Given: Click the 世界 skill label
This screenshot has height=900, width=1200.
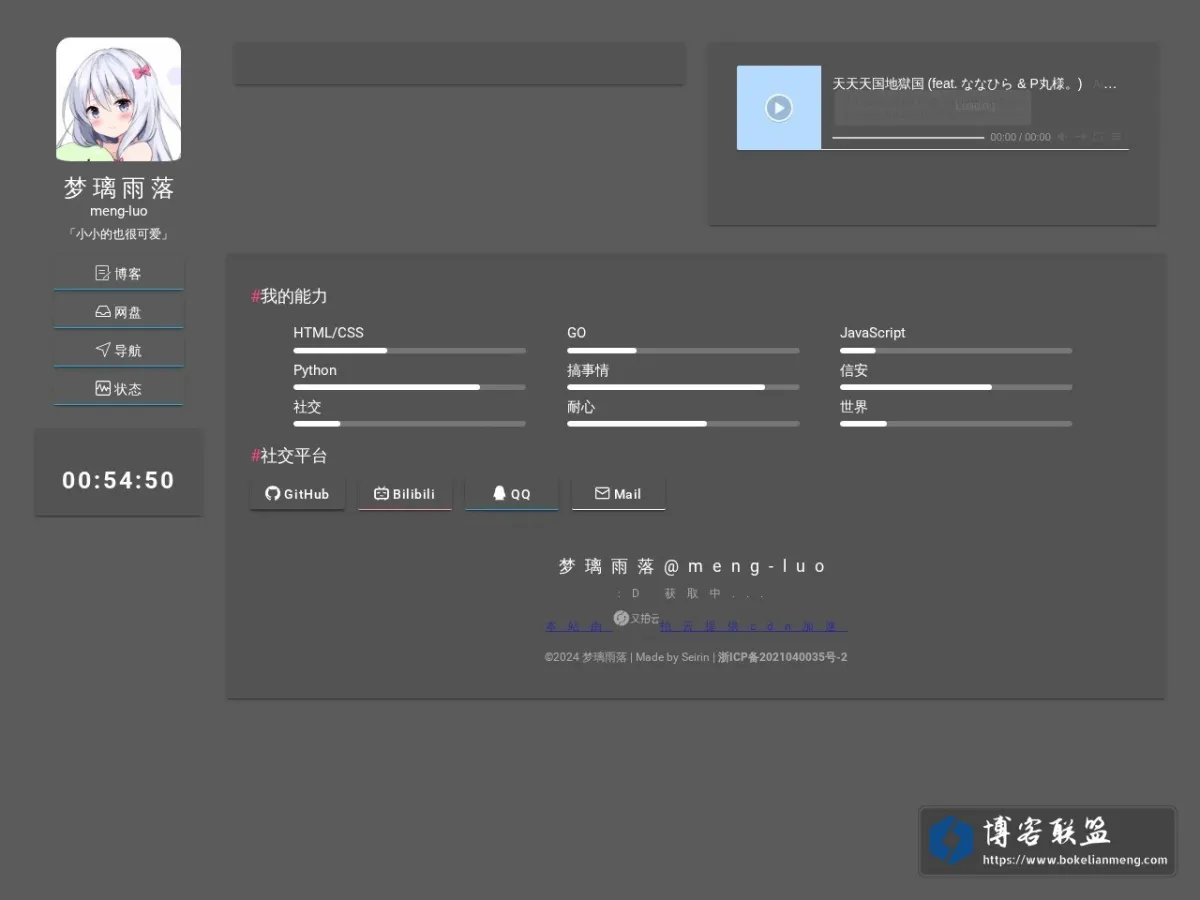Looking at the screenshot, I should (854, 407).
